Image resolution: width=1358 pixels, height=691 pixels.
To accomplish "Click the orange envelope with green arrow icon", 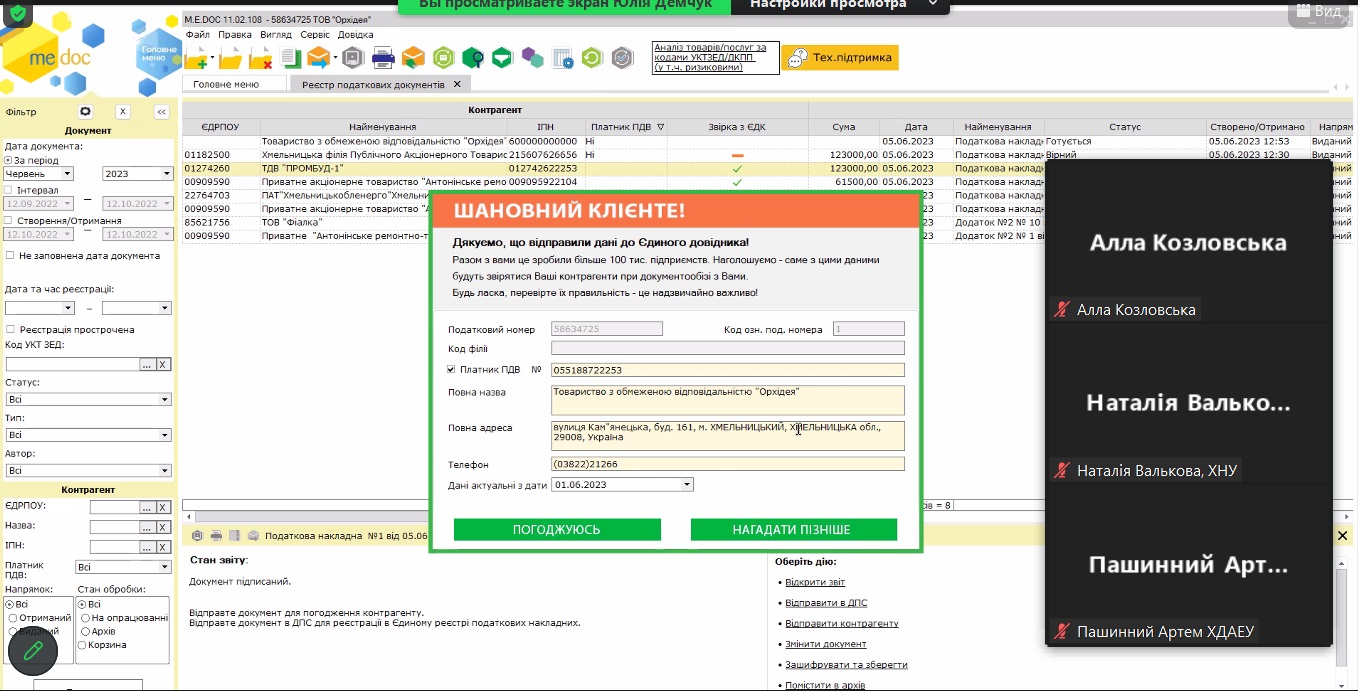I will pos(414,58).
